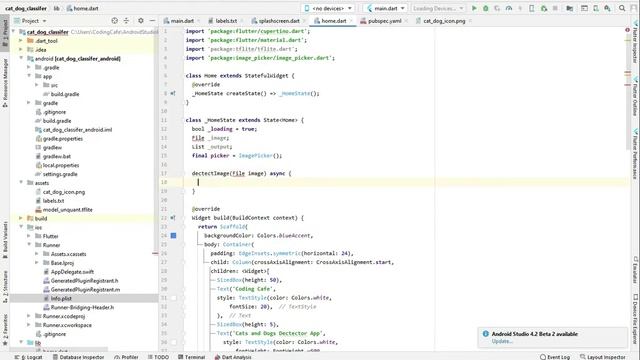
Task: Toggle the Favorites side panel
Action: [5, 330]
